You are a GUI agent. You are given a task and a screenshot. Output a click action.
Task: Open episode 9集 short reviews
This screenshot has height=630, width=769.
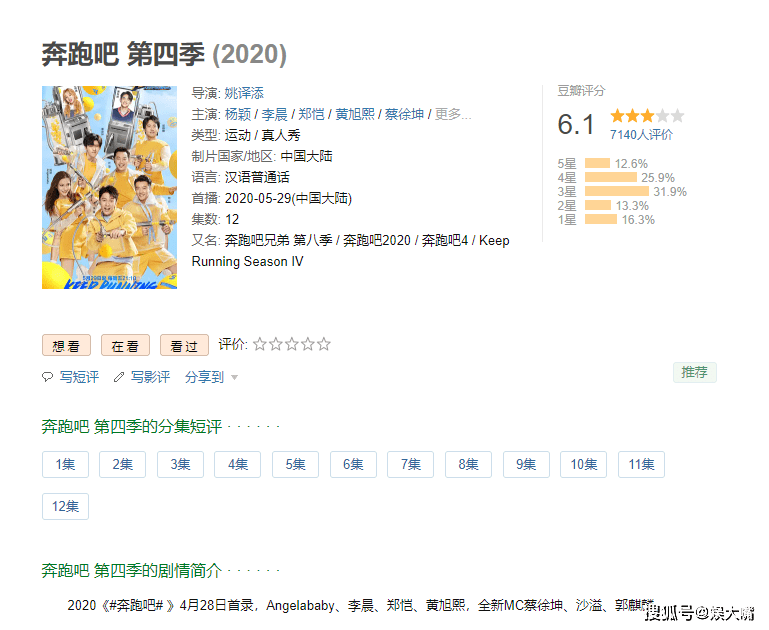pyautogui.click(x=526, y=464)
